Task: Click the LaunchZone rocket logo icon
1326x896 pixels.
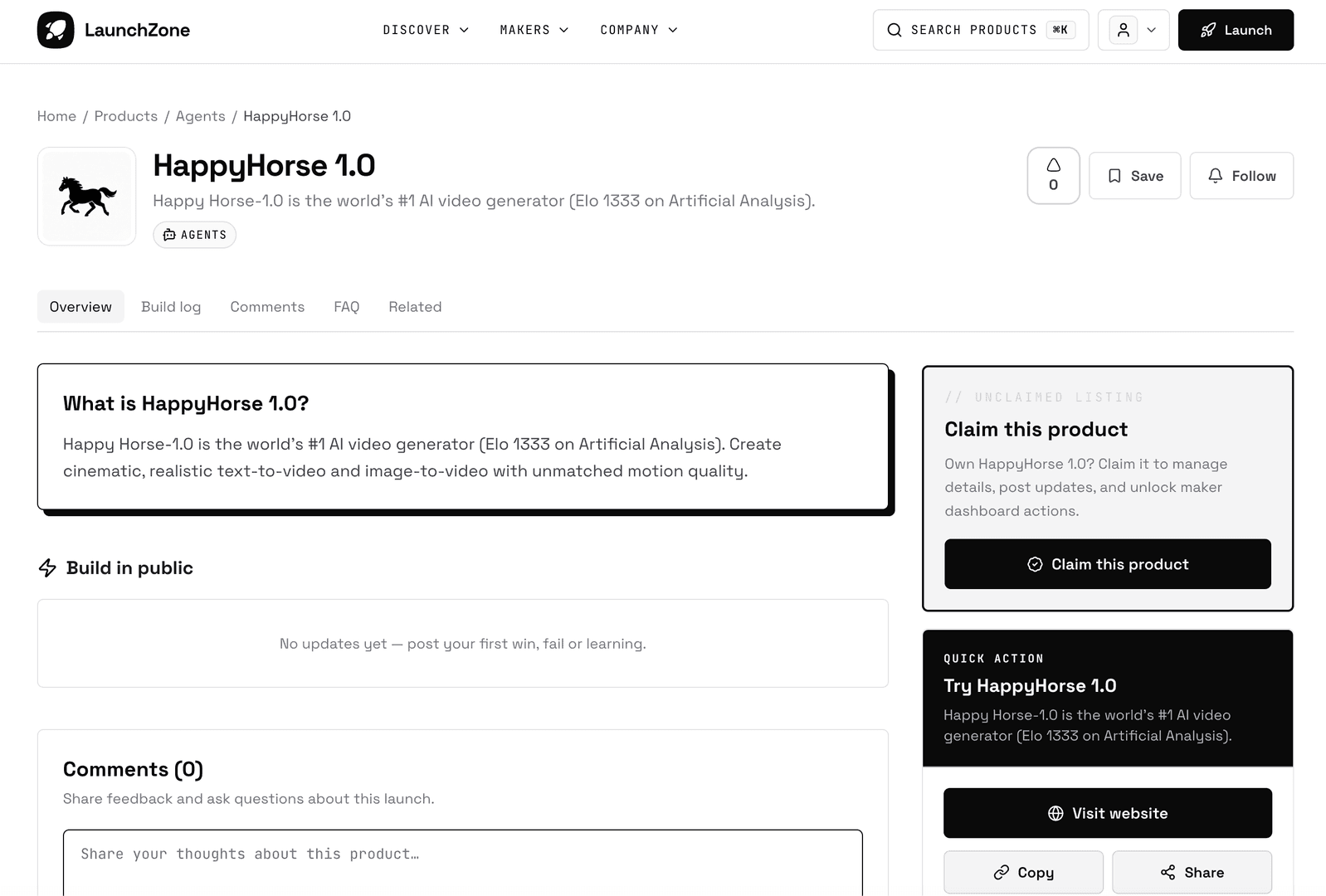Action: 56,30
